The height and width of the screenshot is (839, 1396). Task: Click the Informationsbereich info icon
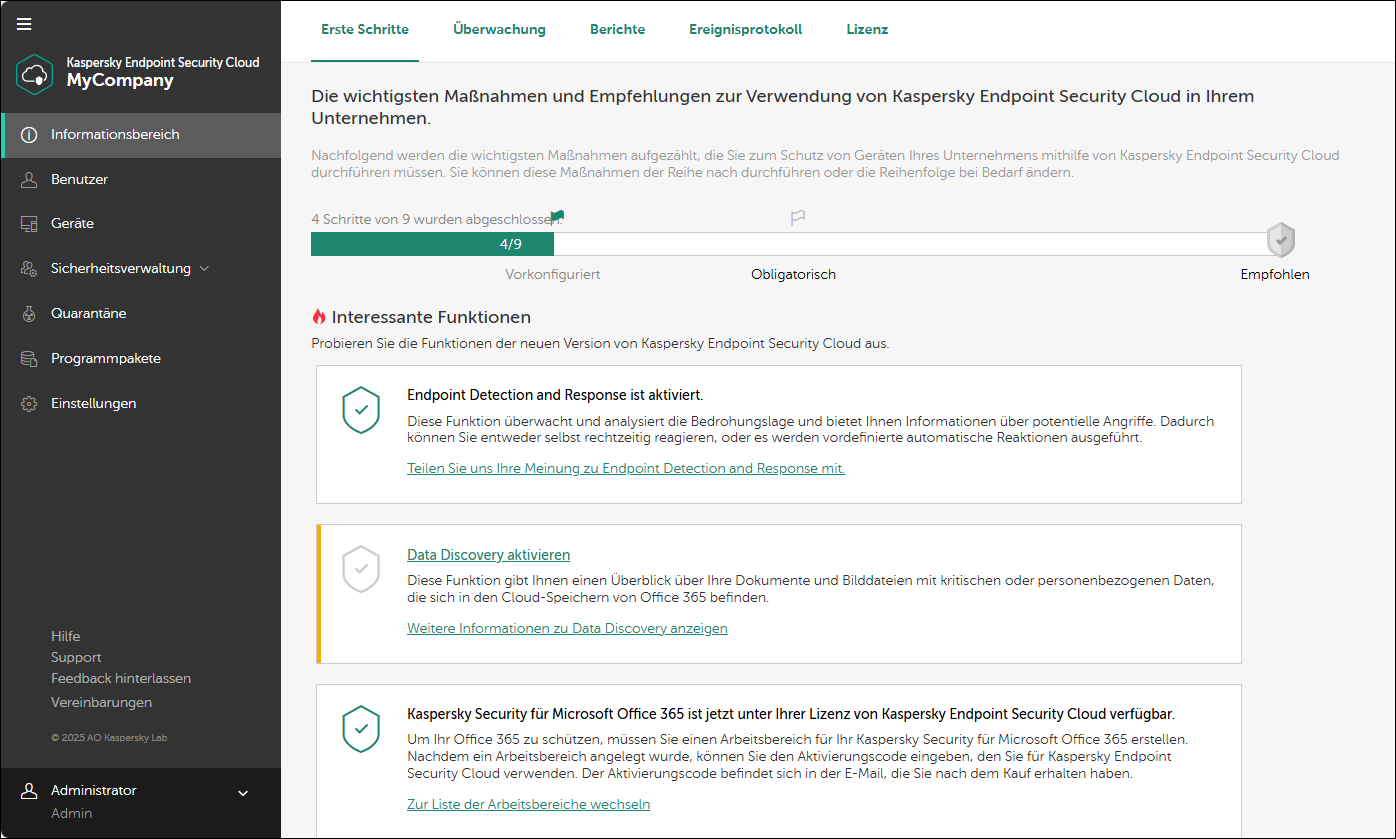[x=30, y=135]
